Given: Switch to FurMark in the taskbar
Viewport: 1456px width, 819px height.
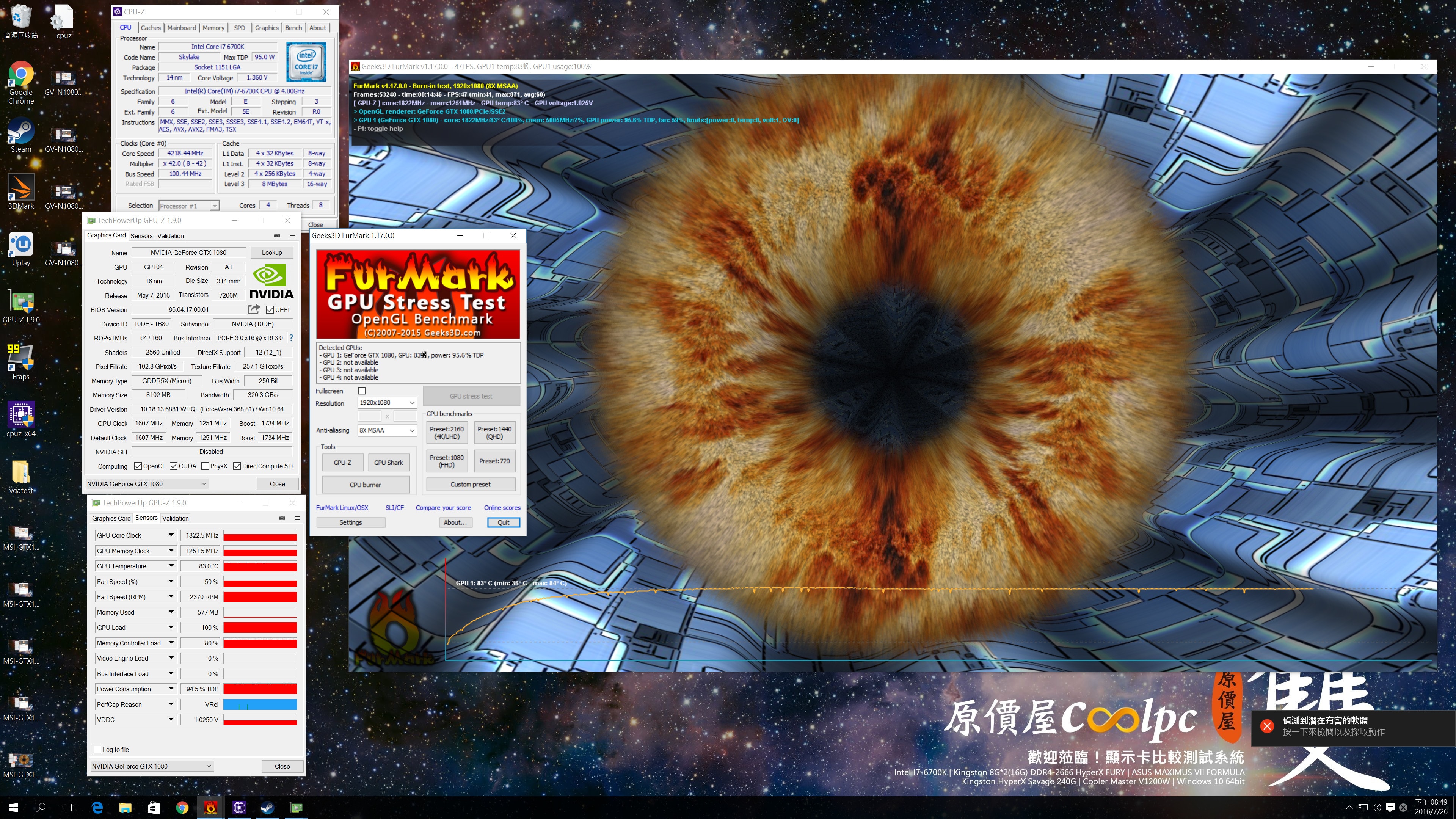Looking at the screenshot, I should (x=210, y=808).
